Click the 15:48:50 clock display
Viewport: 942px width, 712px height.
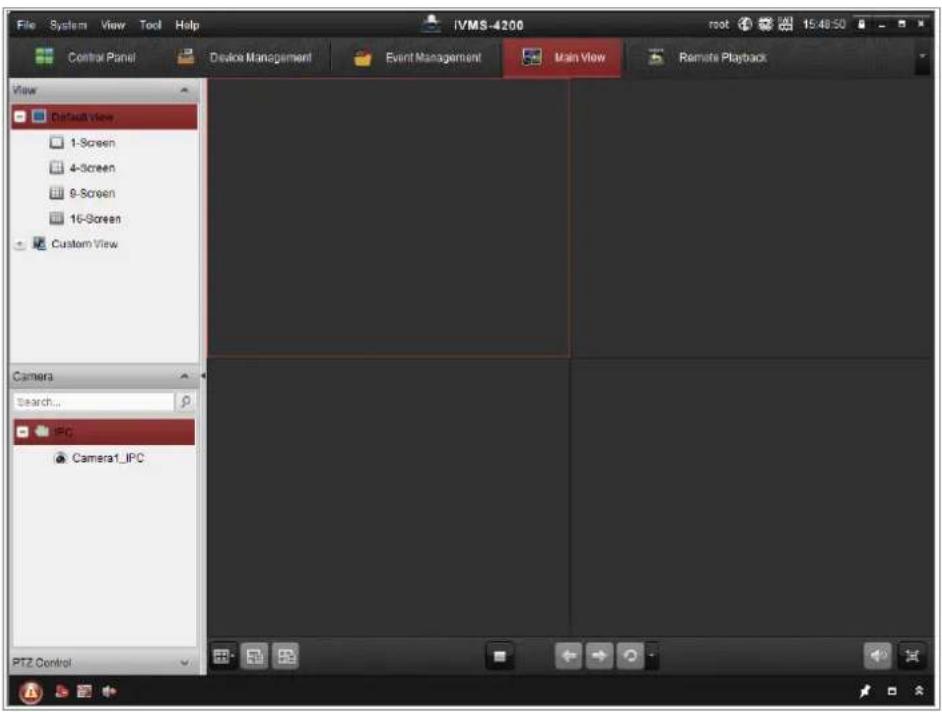coord(824,24)
